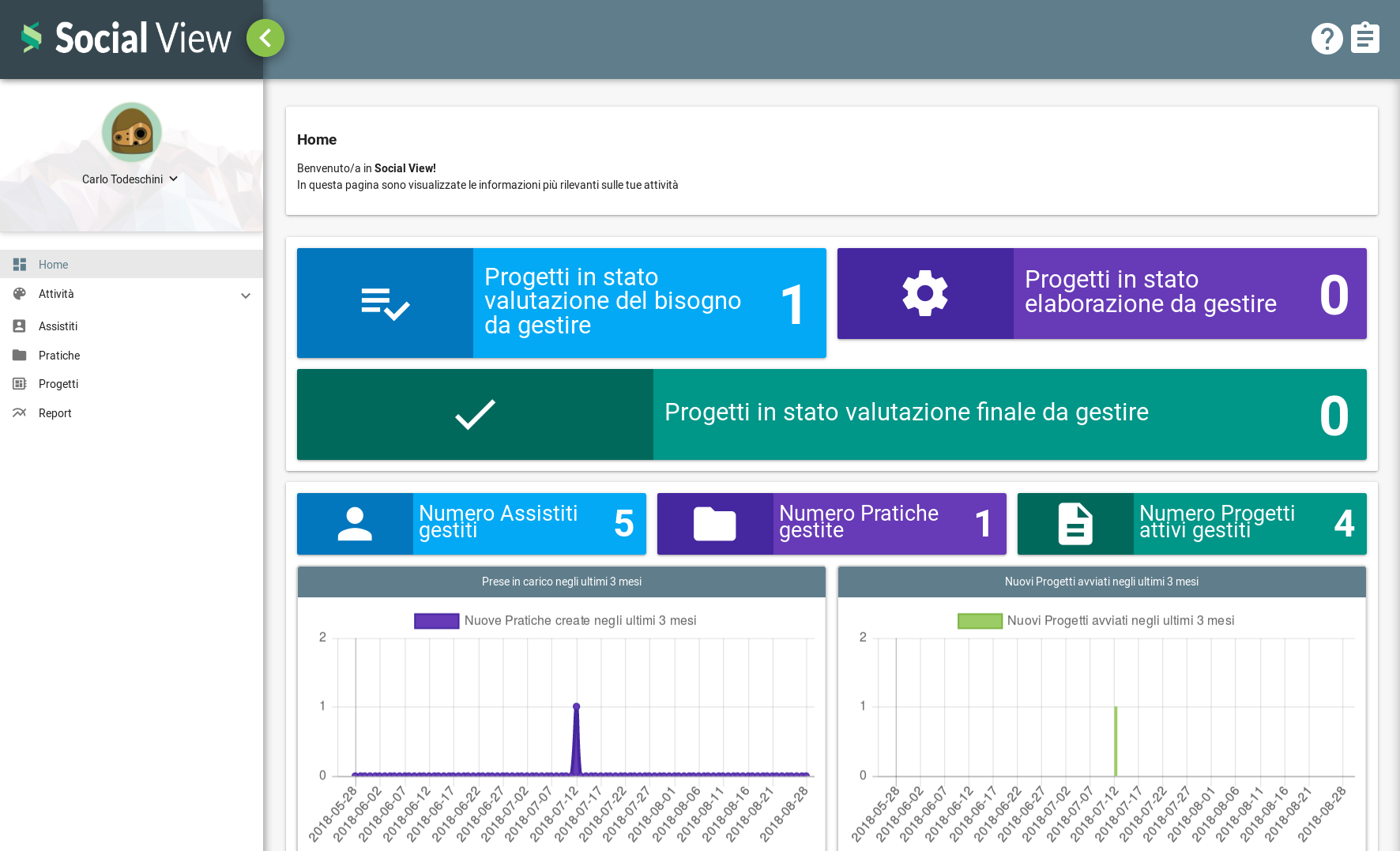Viewport: 1400px width, 851px height.
Task: Open the clipboard icon in header
Action: (x=1364, y=38)
